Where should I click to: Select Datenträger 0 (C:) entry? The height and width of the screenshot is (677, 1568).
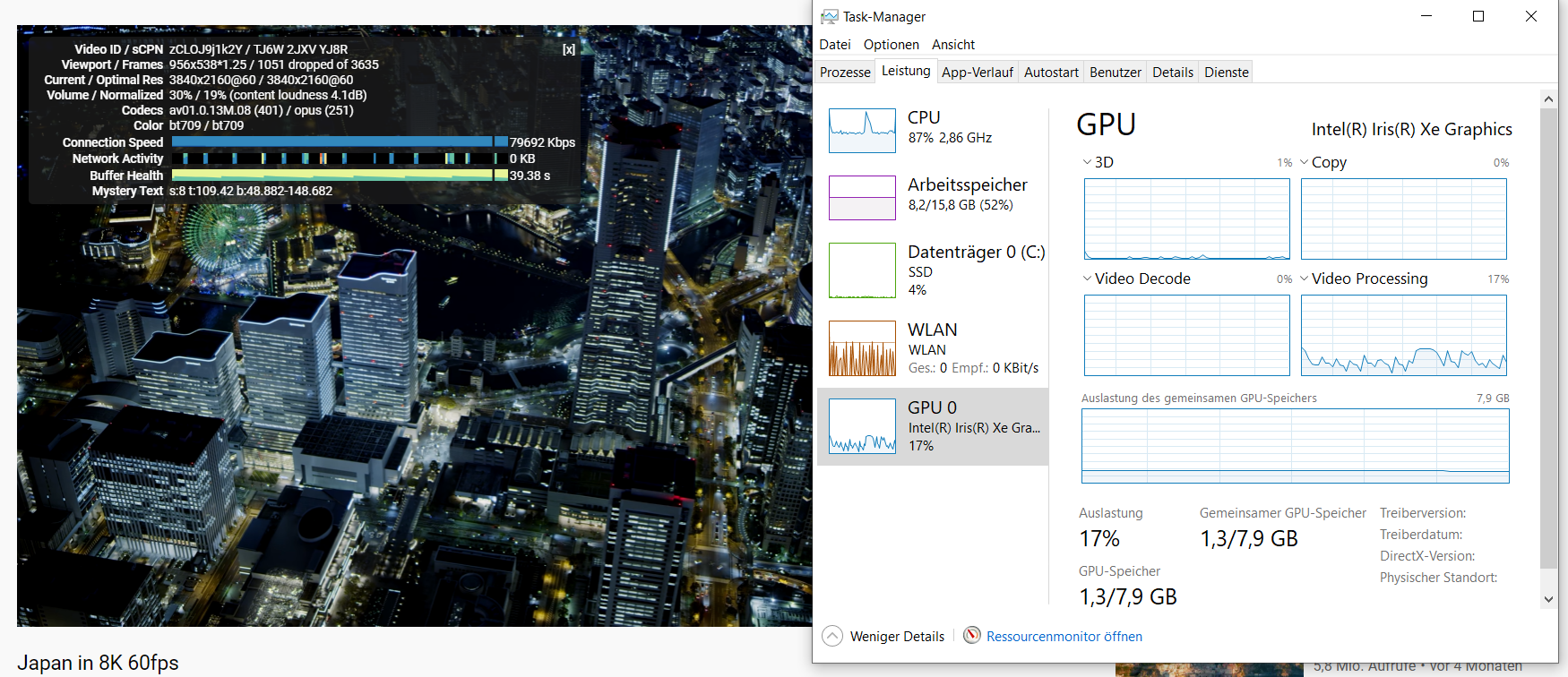(933, 270)
